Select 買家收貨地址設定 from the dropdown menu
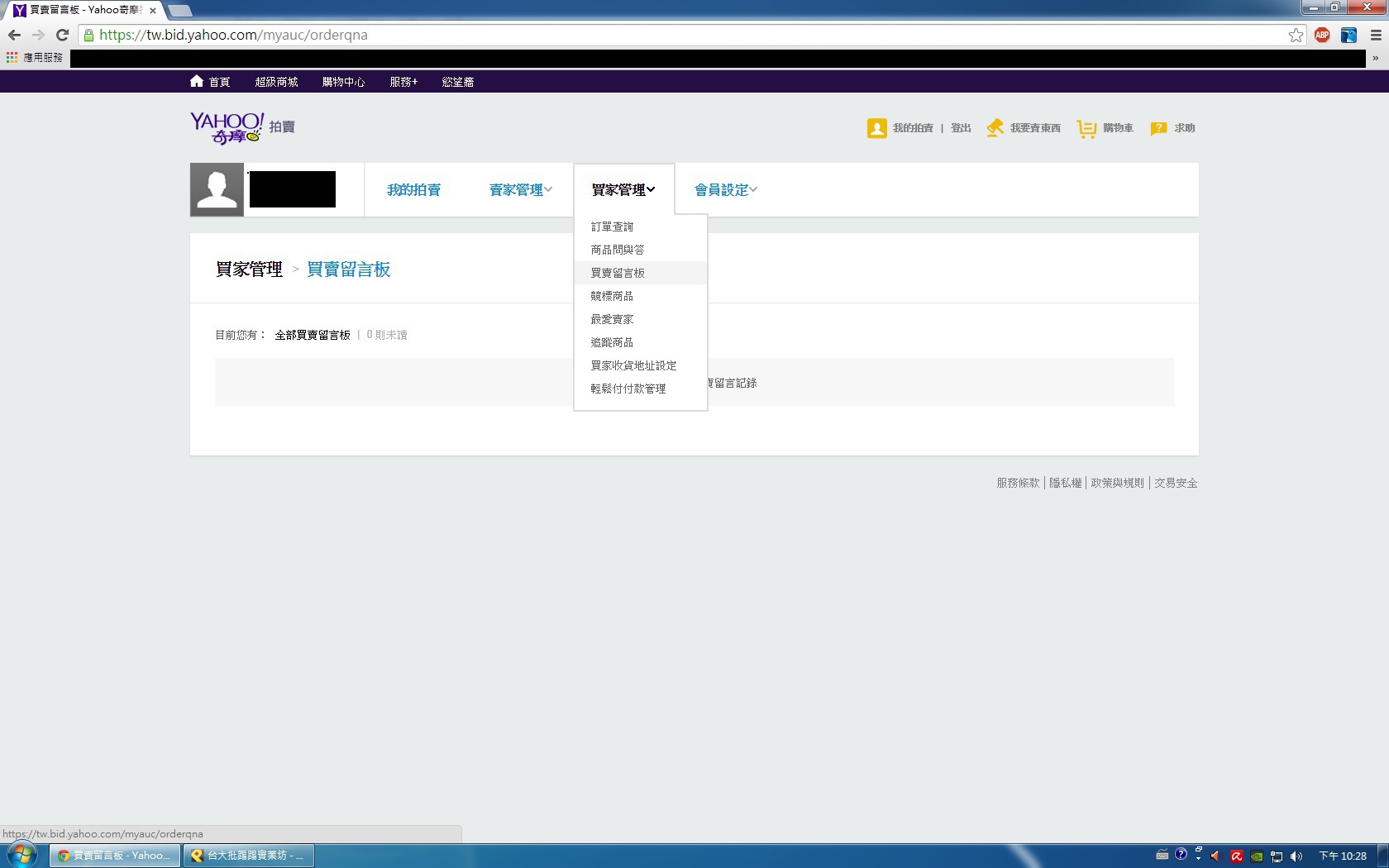Screen dimensions: 1389x868 [x=641, y=365]
